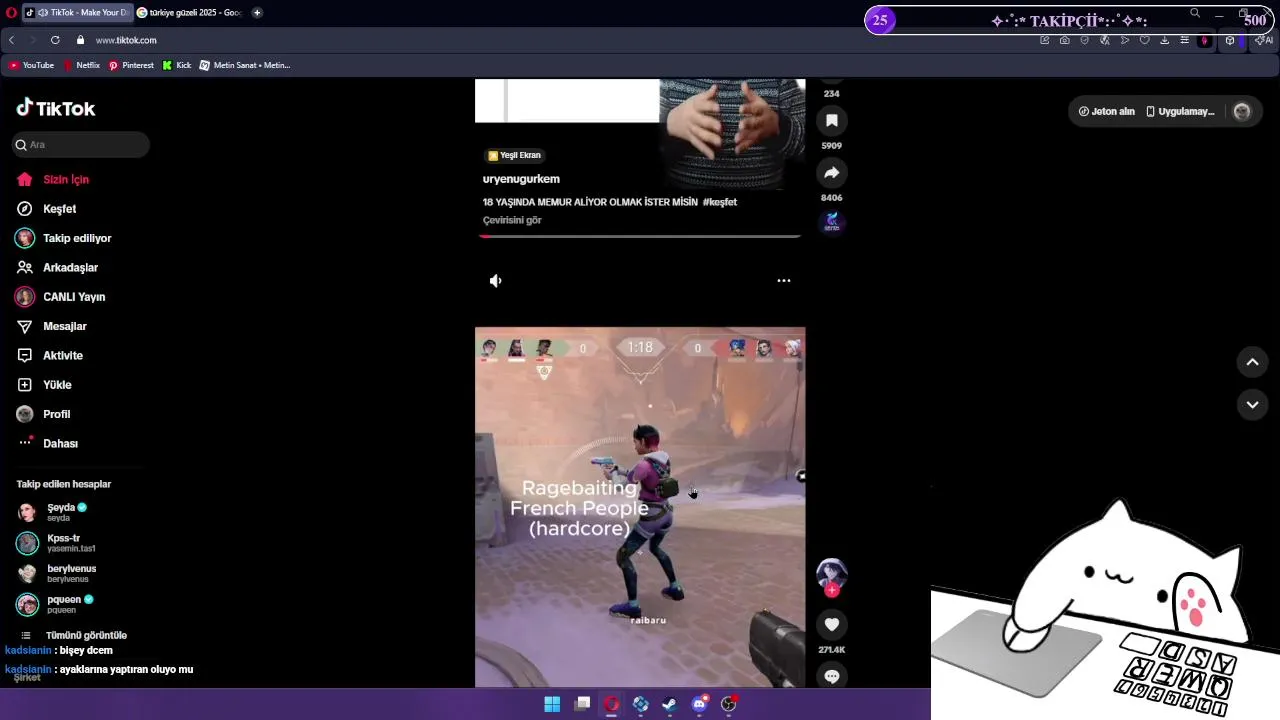Open the profile avatar menu top right
Viewport: 1280px width, 720px height.
tap(1242, 112)
